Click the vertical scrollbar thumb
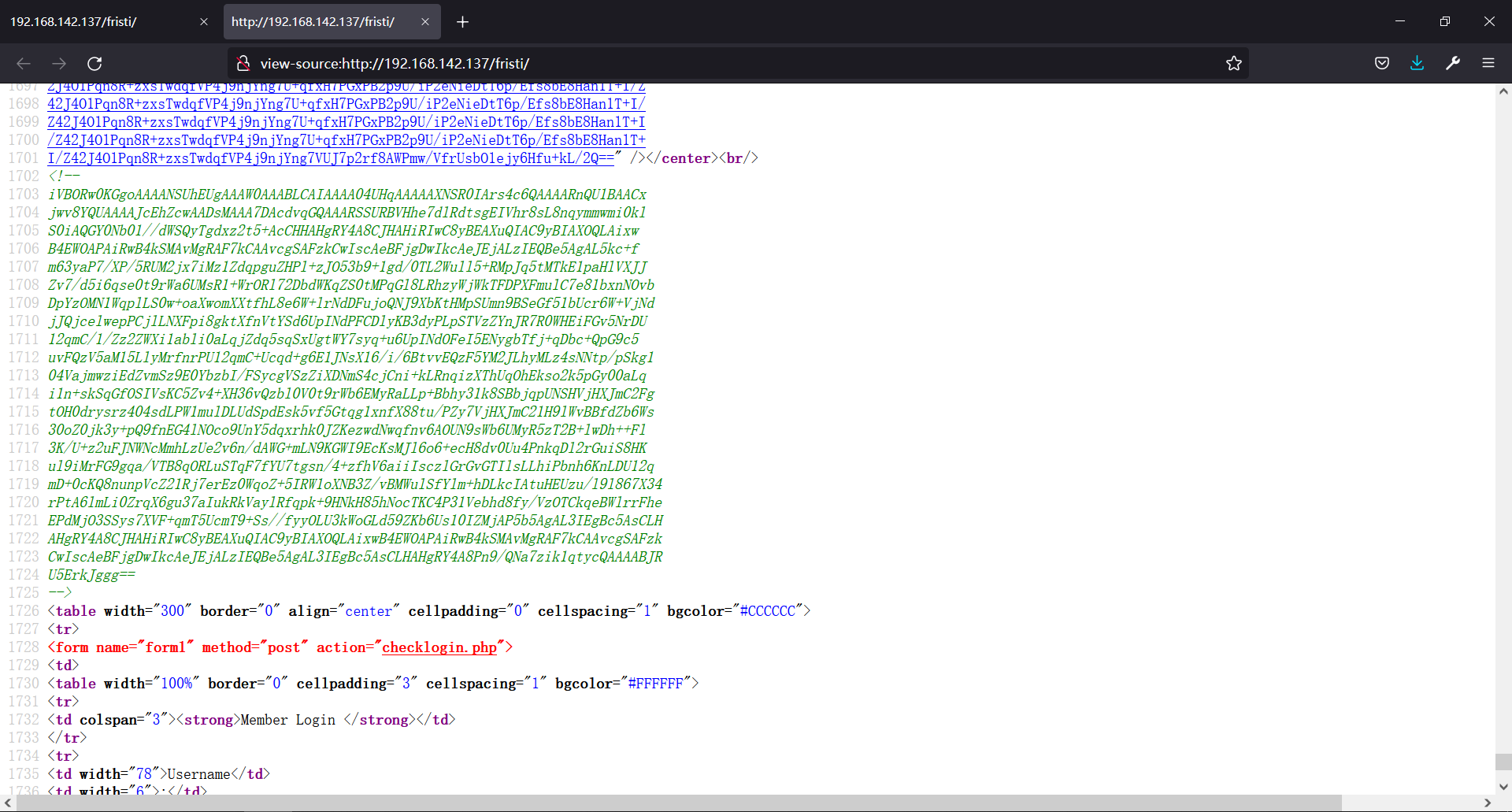Image resolution: width=1512 pixels, height=812 pixels. tap(1503, 762)
